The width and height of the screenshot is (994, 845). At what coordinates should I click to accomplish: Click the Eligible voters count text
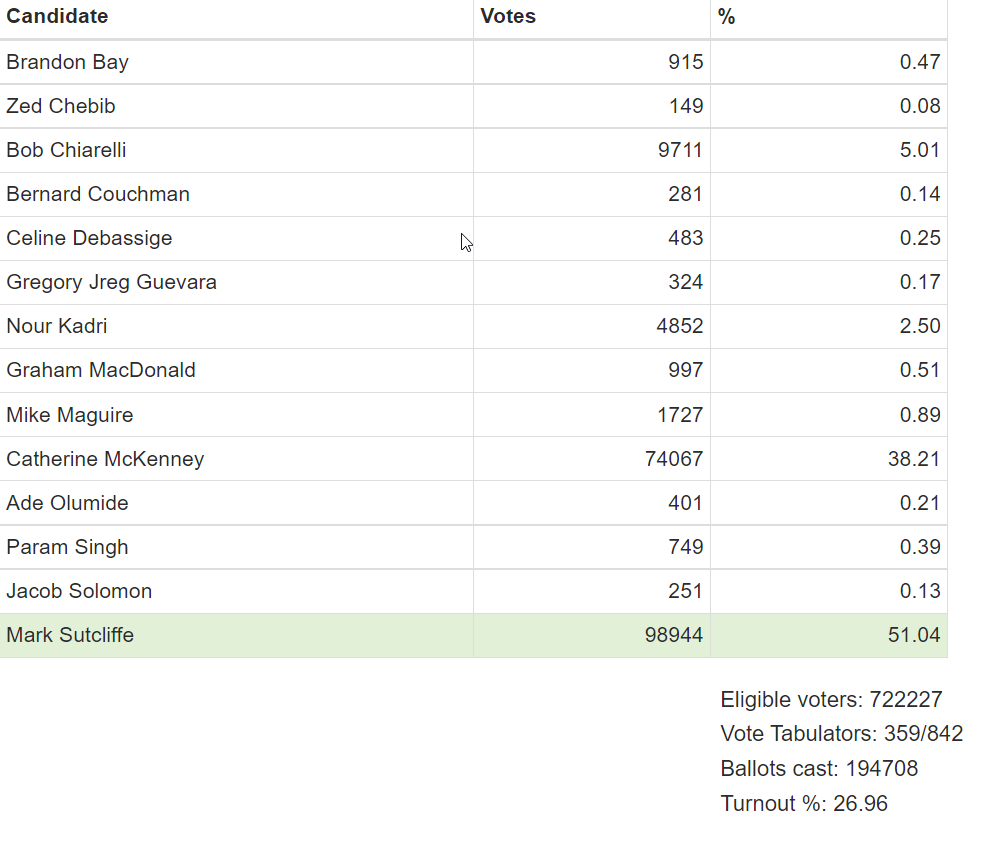831,700
